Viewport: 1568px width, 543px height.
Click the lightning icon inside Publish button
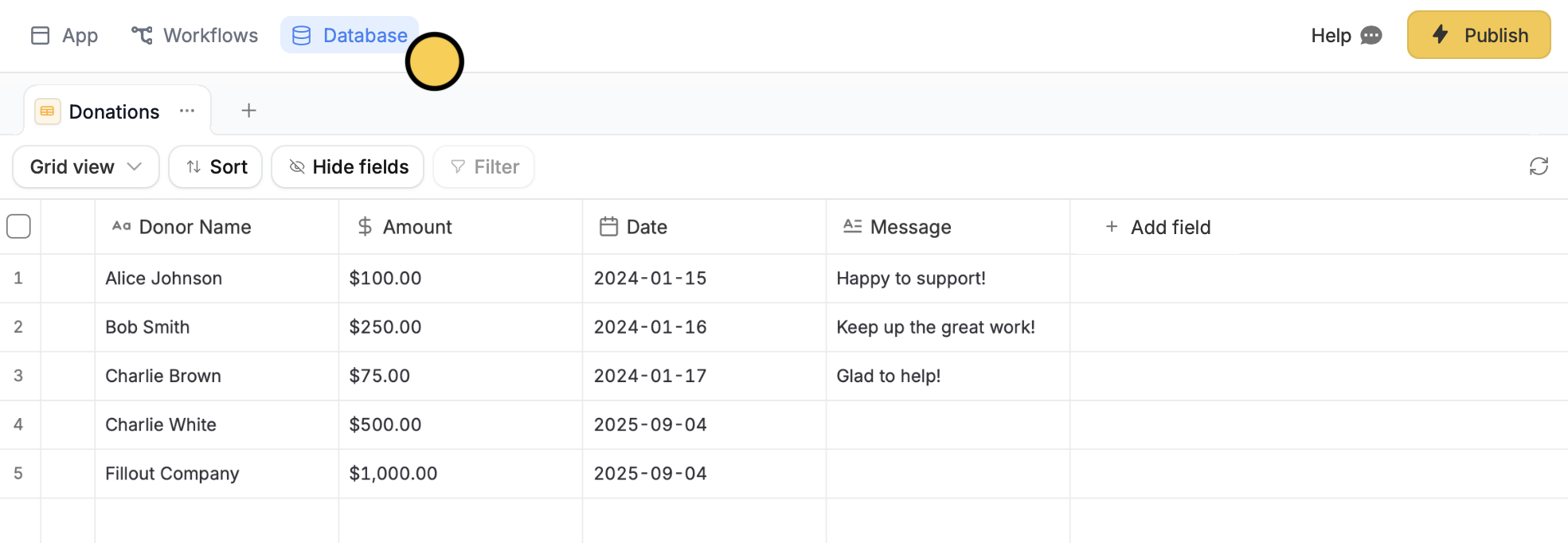point(1441,34)
